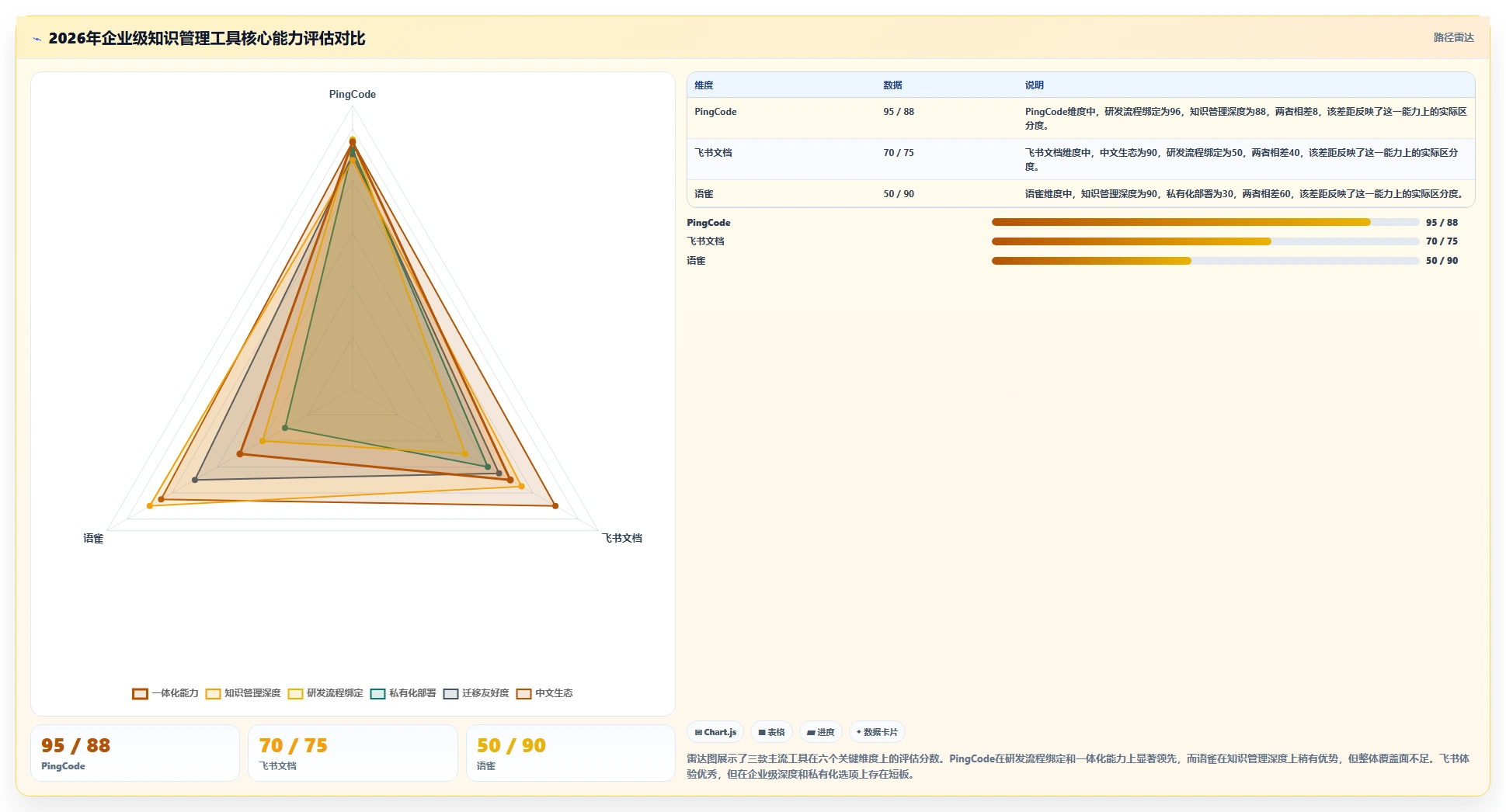Open the 95 / 88 PingCode data card
The width and height of the screenshot is (1506, 812).
135,753
